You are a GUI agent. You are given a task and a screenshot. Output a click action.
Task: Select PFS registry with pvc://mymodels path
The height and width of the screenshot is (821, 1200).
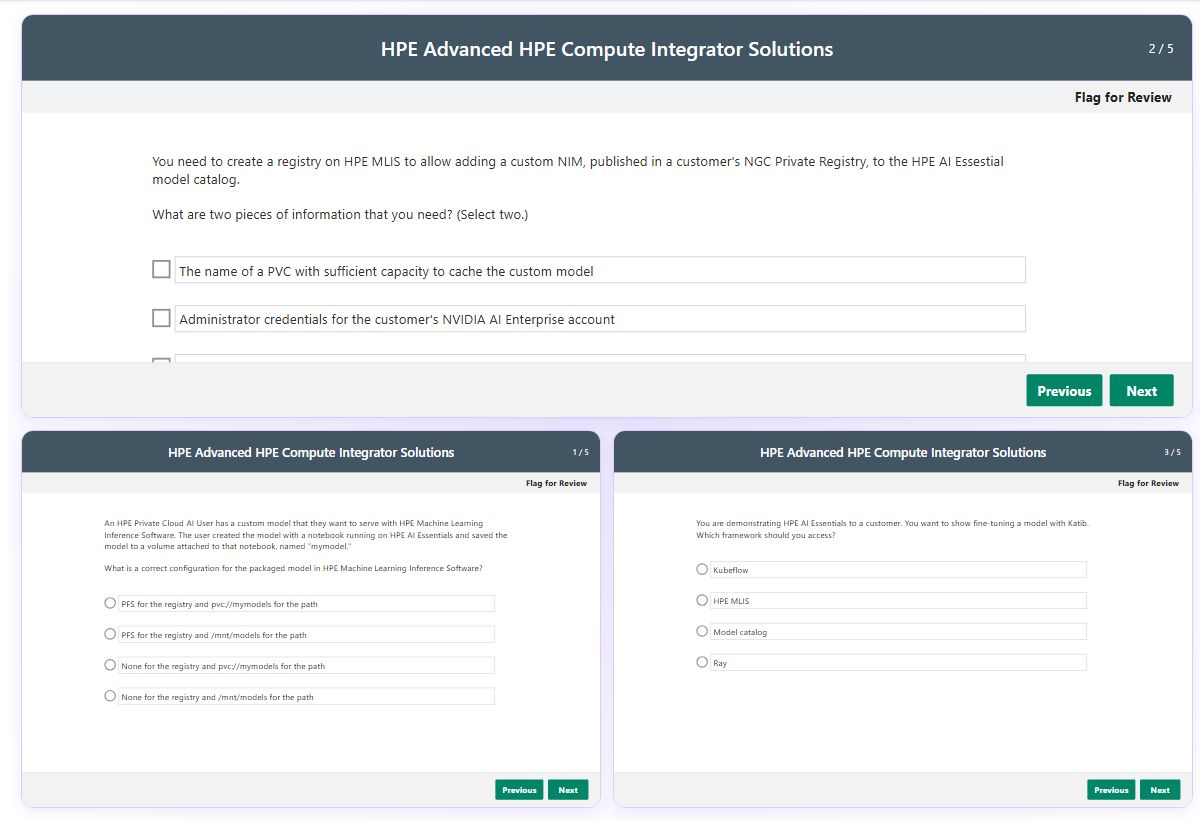(x=110, y=603)
